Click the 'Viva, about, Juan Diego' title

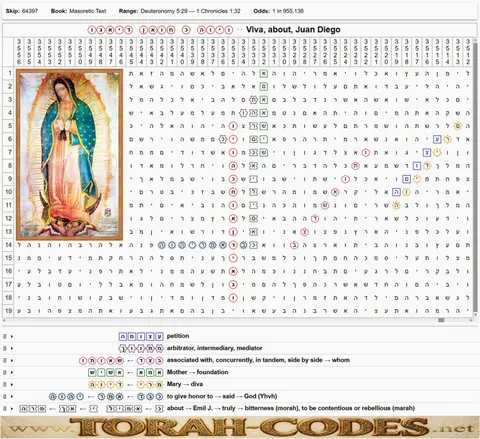(x=293, y=30)
